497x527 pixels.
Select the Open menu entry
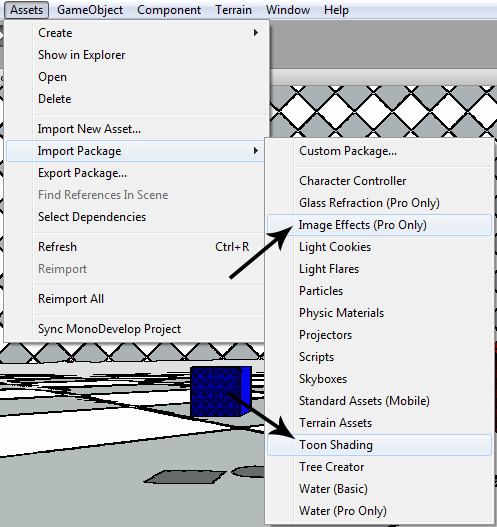point(135,77)
